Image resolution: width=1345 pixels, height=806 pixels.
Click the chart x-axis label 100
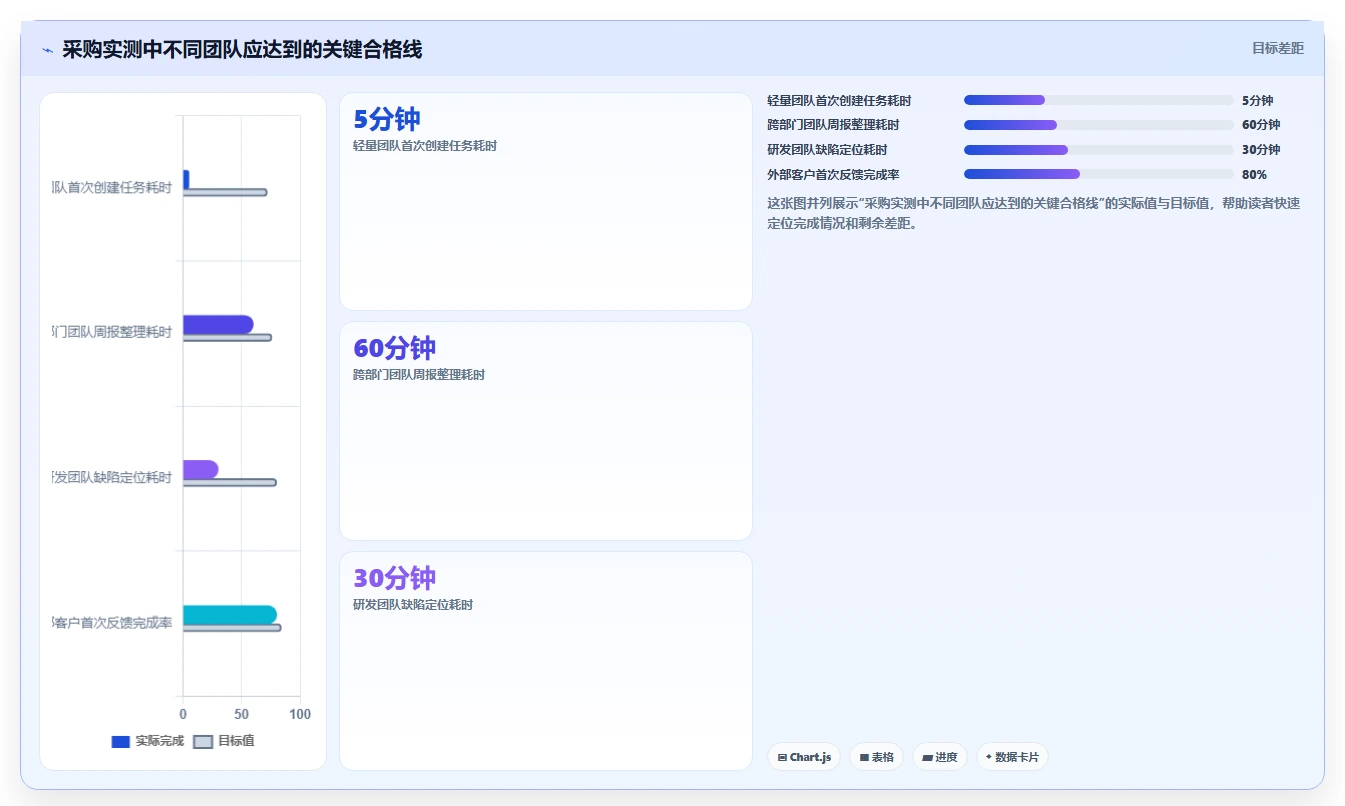point(300,714)
